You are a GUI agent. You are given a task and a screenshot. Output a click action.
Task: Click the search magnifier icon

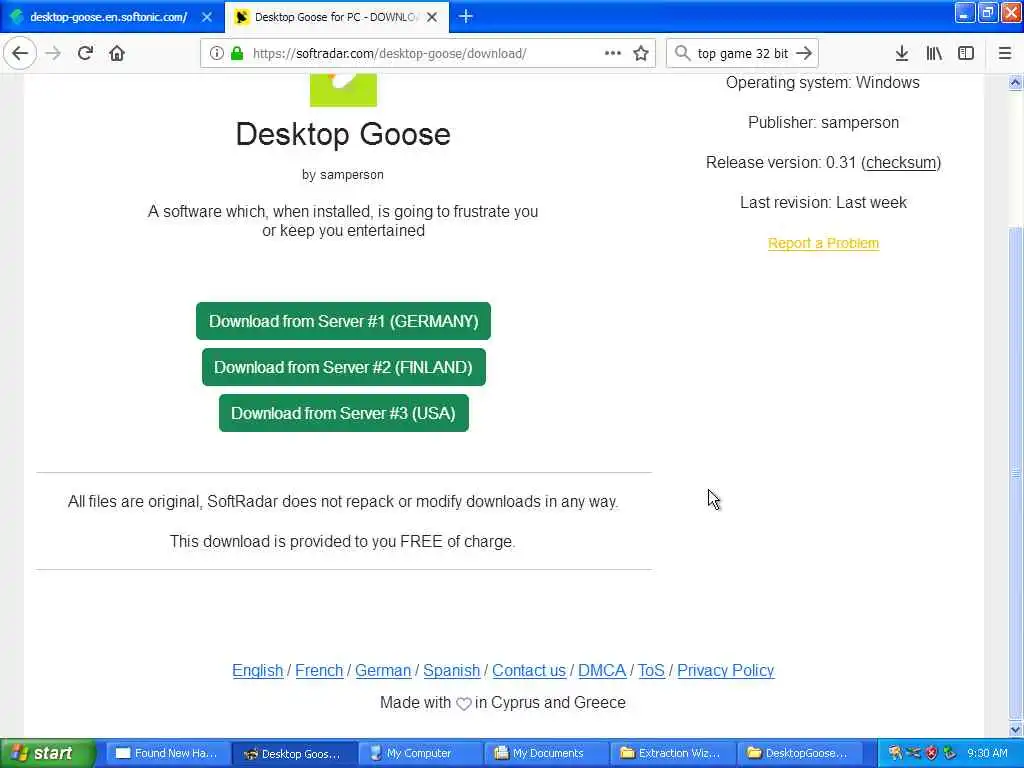point(682,53)
